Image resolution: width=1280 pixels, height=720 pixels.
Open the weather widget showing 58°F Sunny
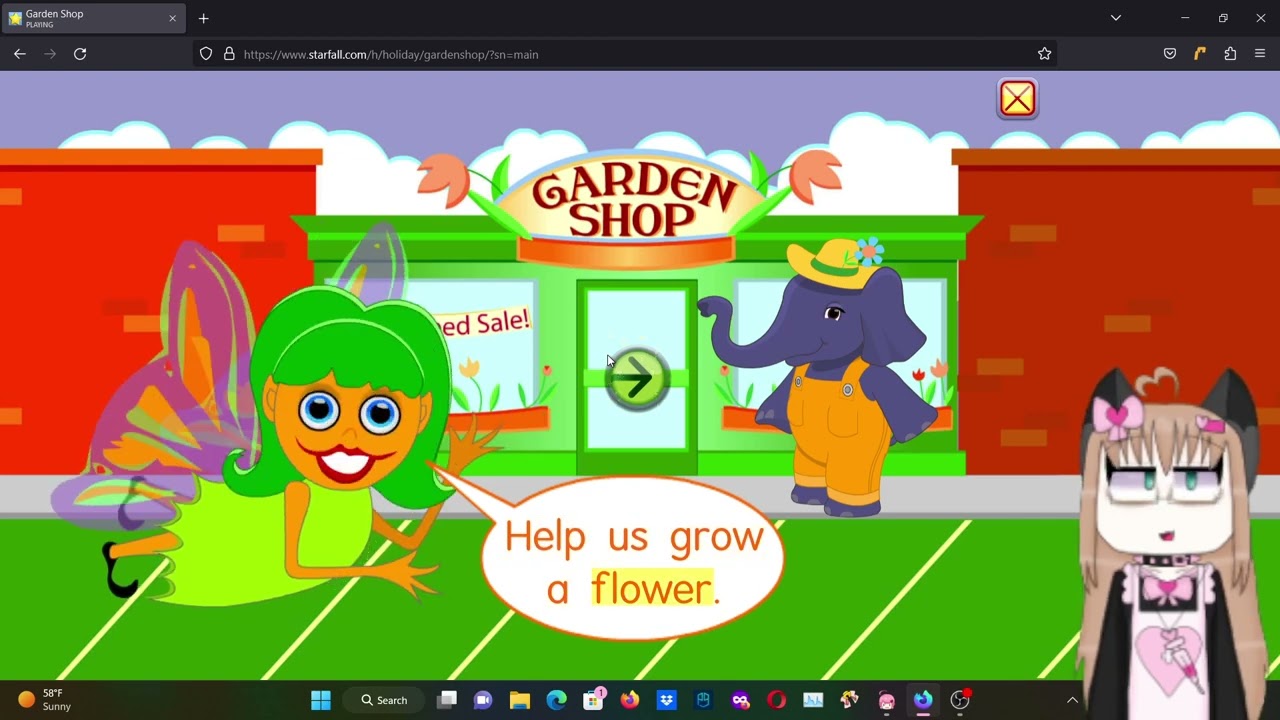(45, 700)
